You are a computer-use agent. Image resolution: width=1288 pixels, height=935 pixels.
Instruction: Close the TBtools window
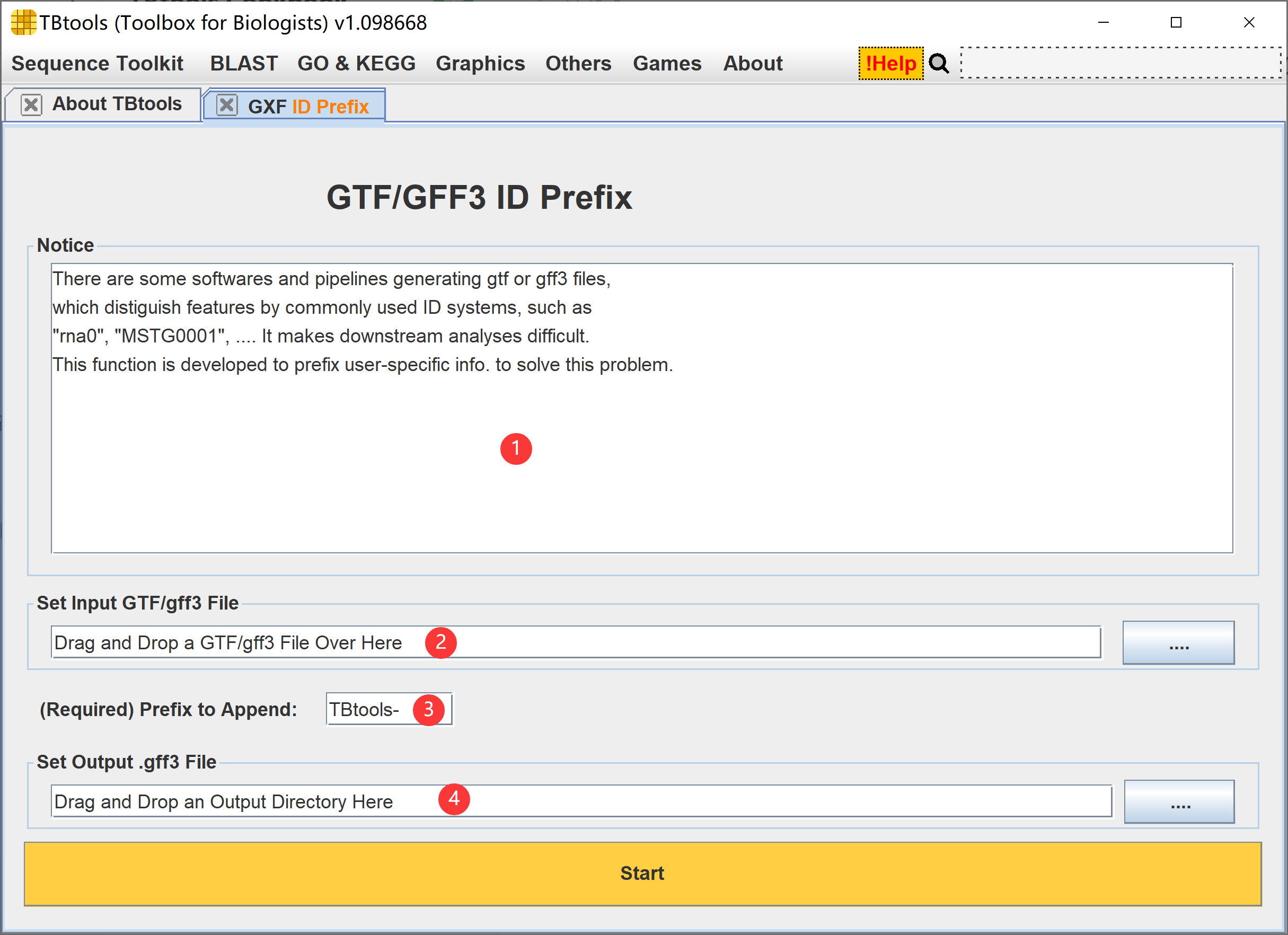tap(1249, 23)
